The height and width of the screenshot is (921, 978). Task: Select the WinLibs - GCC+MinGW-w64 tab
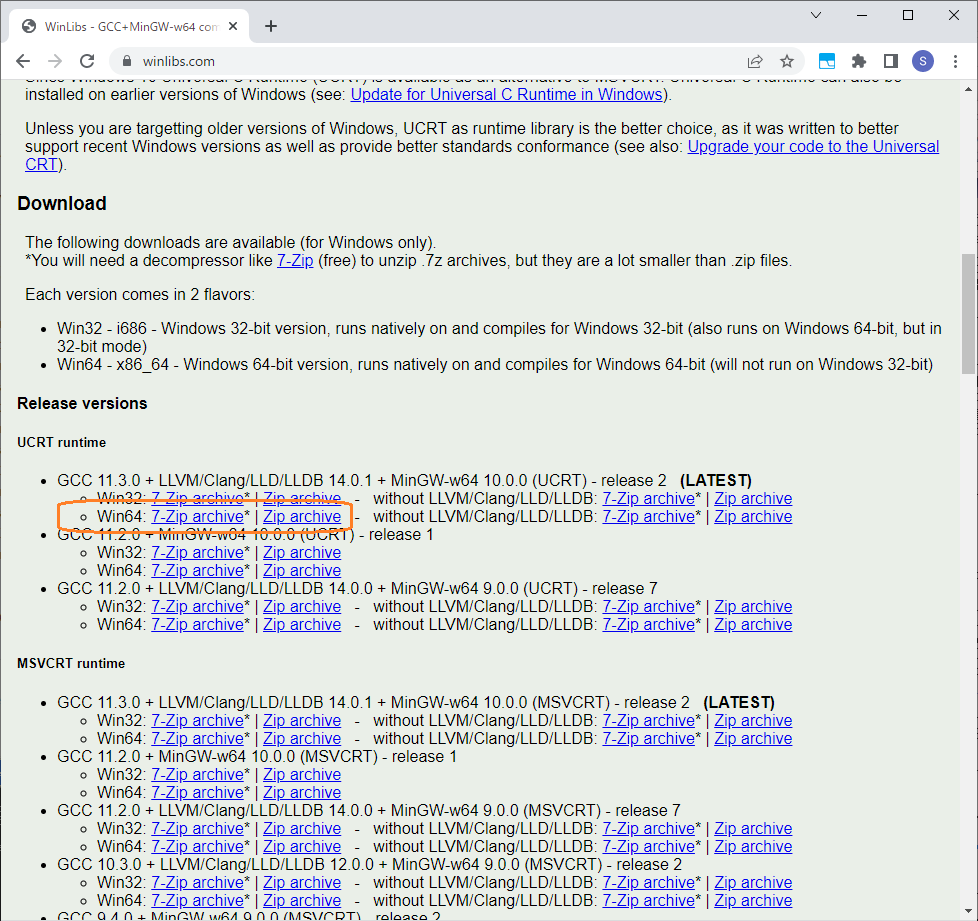click(130, 26)
